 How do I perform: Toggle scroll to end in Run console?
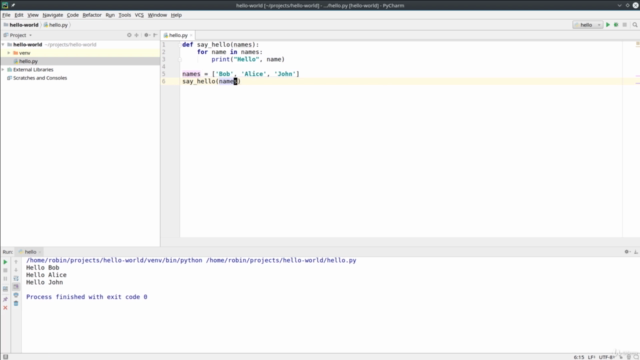[x=16, y=287]
